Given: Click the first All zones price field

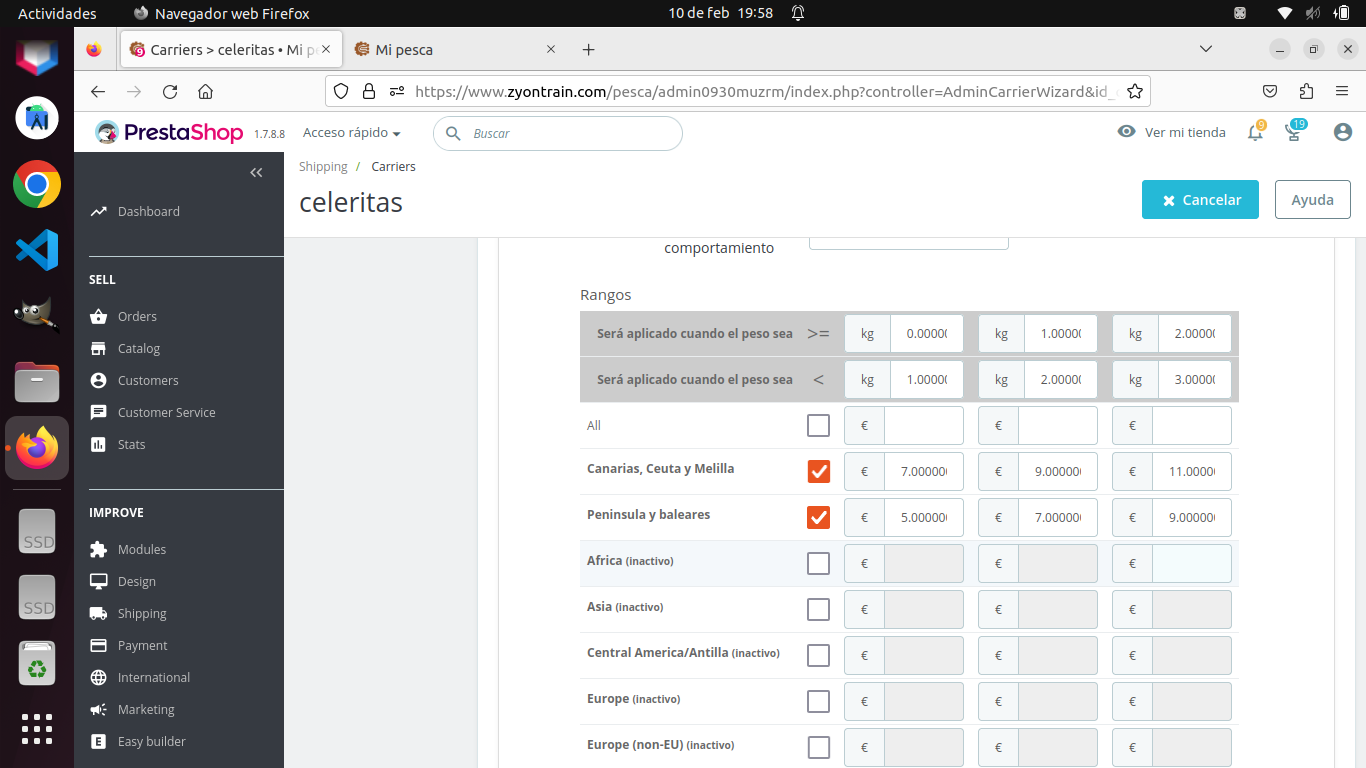Looking at the screenshot, I should [x=924, y=425].
